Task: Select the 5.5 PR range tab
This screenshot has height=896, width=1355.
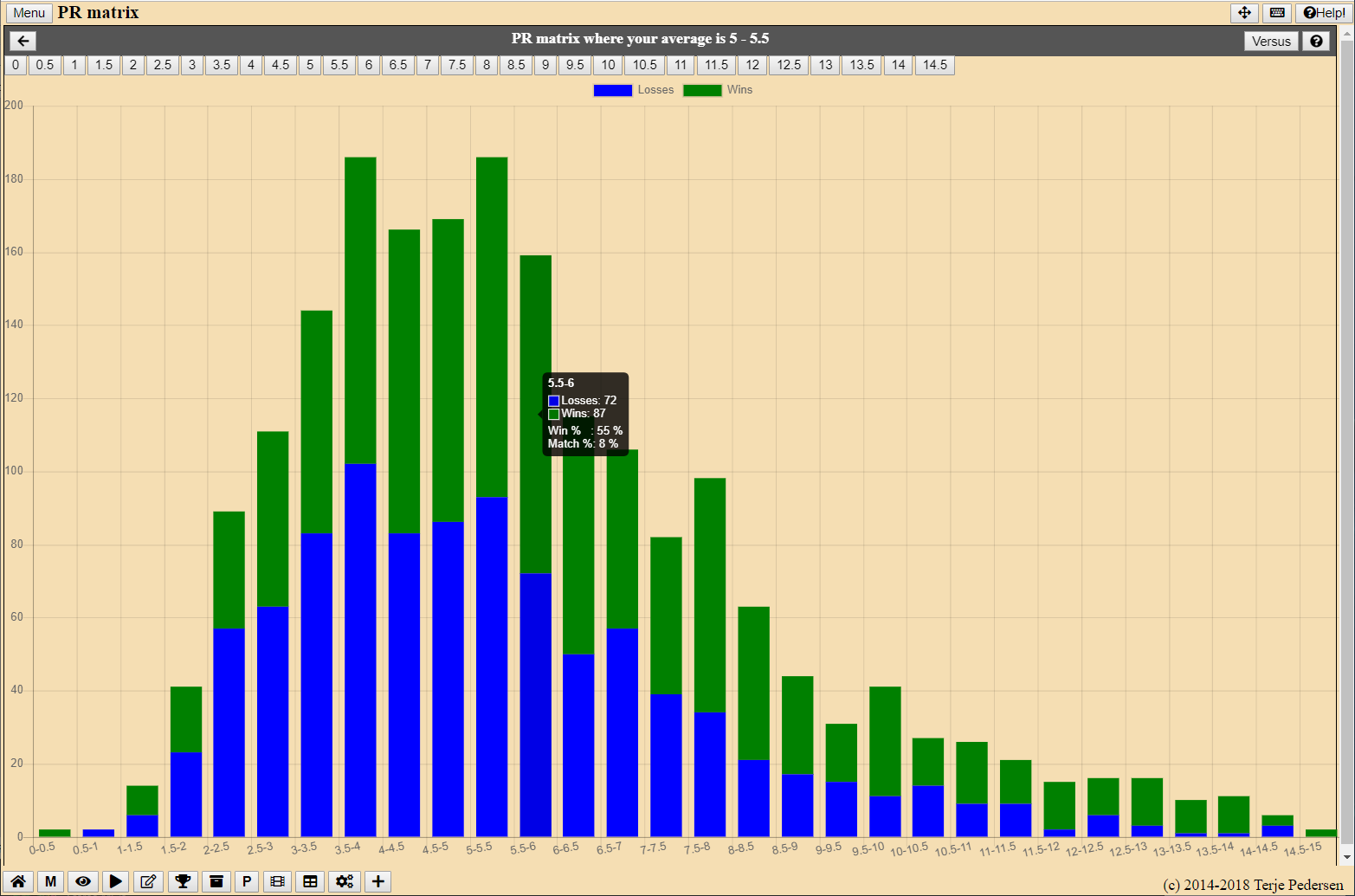Action: pyautogui.click(x=339, y=65)
